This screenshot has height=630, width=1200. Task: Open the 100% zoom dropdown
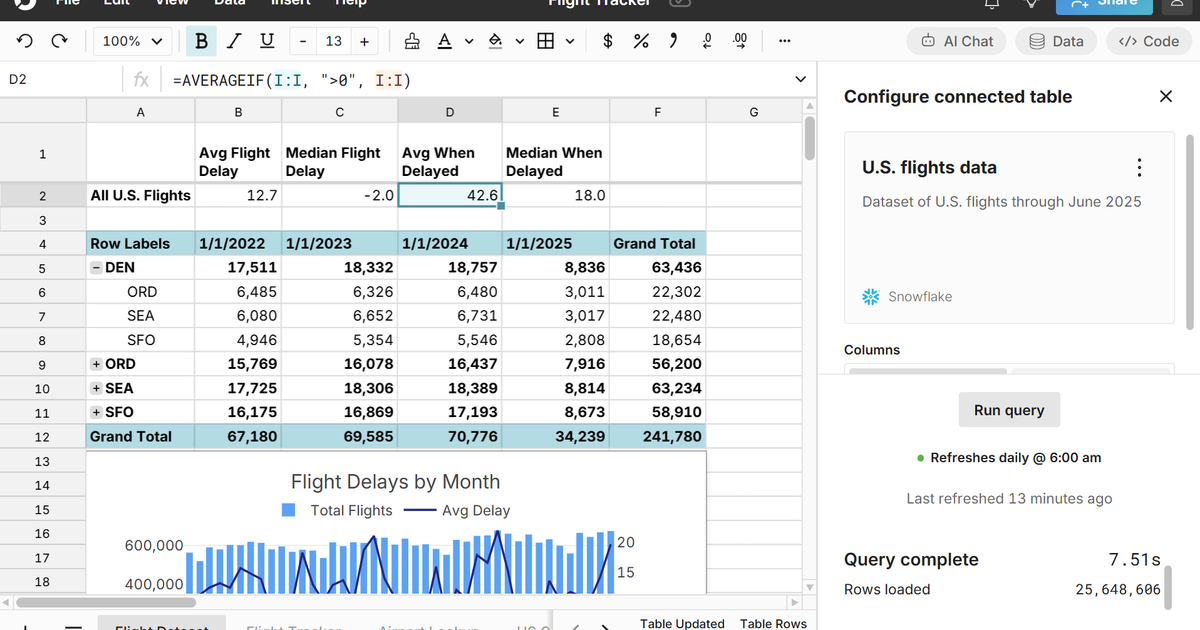[133, 41]
